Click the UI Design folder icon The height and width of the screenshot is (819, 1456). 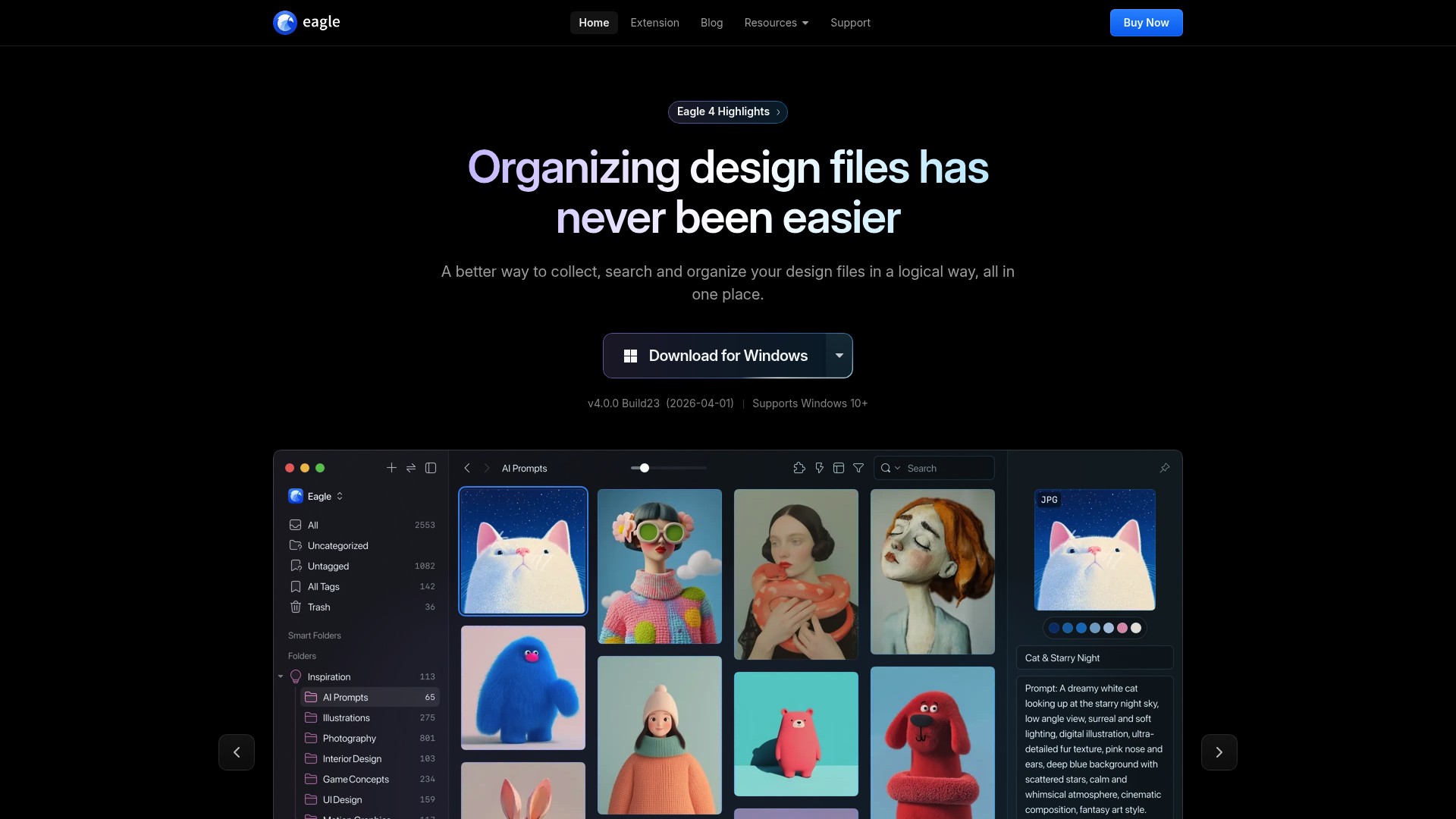(x=311, y=799)
